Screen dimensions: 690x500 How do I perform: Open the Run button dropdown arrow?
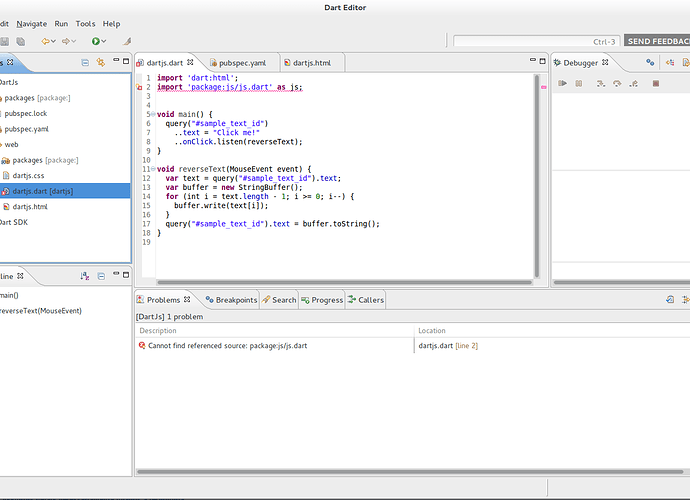(x=104, y=41)
